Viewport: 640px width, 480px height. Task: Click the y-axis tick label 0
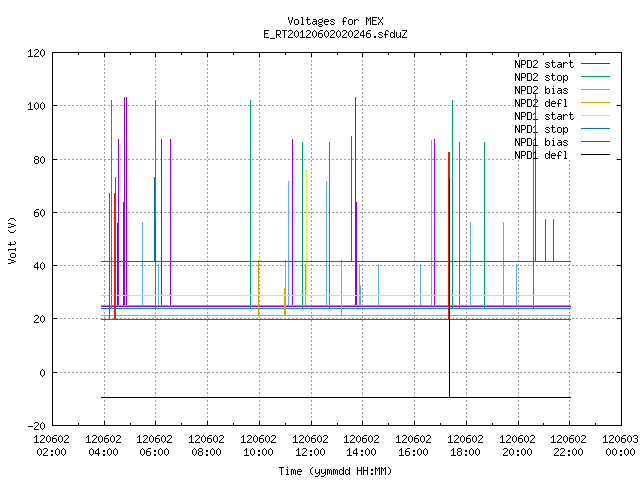[x=42, y=373]
